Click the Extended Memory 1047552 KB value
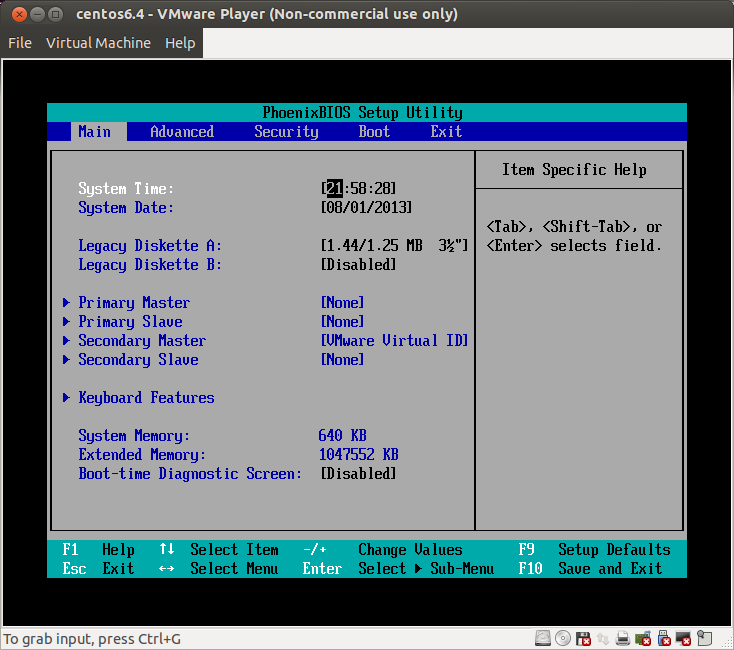Screen dimensions: 734x650 click(359, 454)
